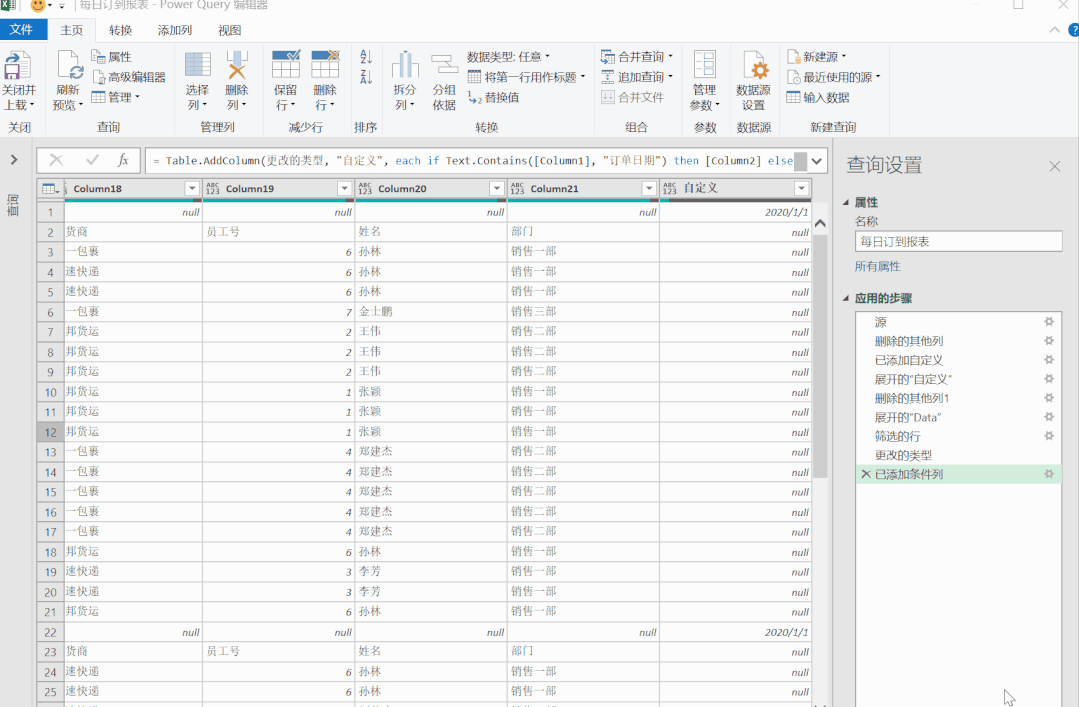Image resolution: width=1079 pixels, height=707 pixels.
Task: Switch to 转换 tab
Action: (120, 30)
